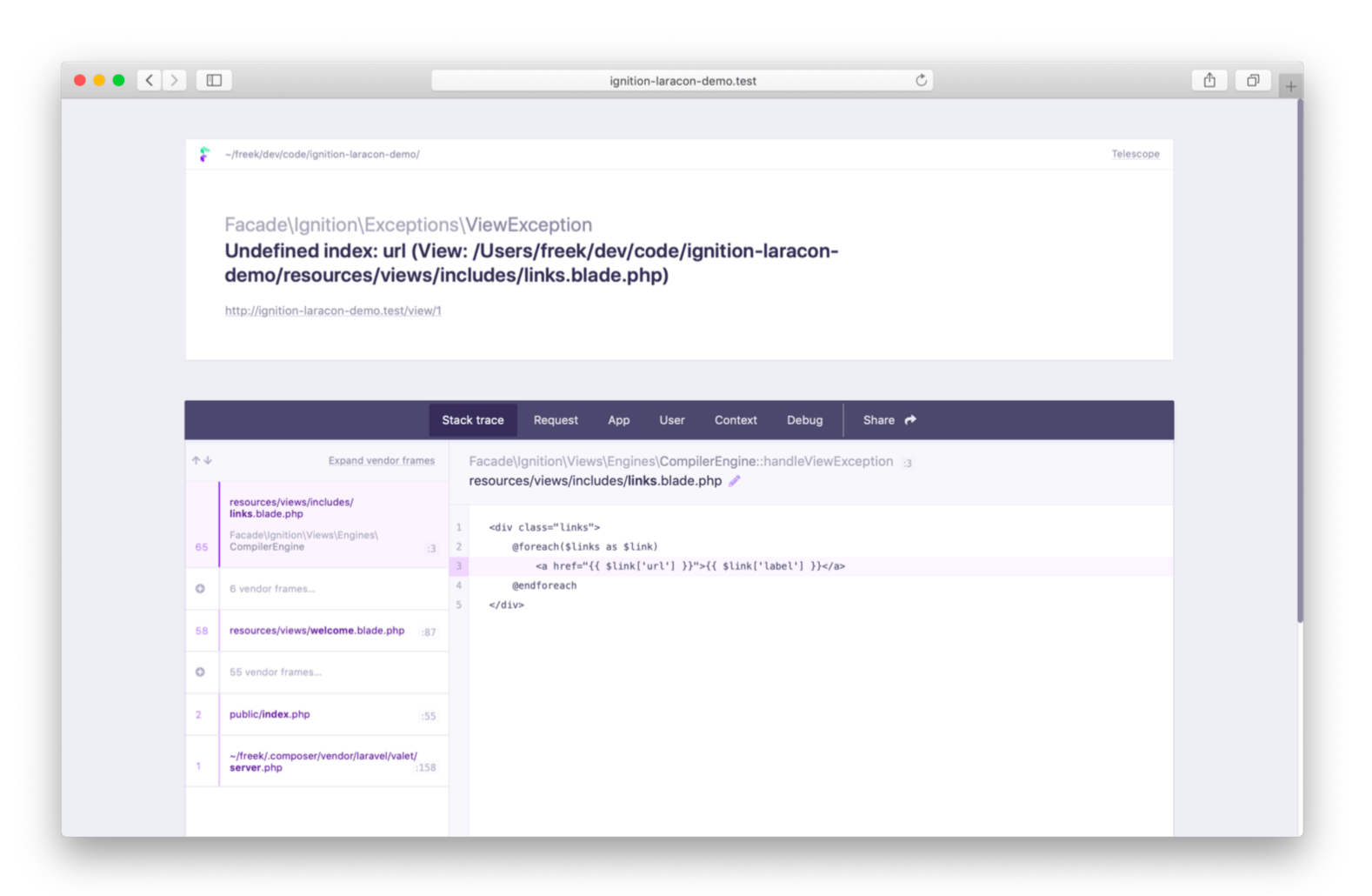Jump to previous frame with up arrow
The width and height of the screenshot is (1372, 896).
196,460
